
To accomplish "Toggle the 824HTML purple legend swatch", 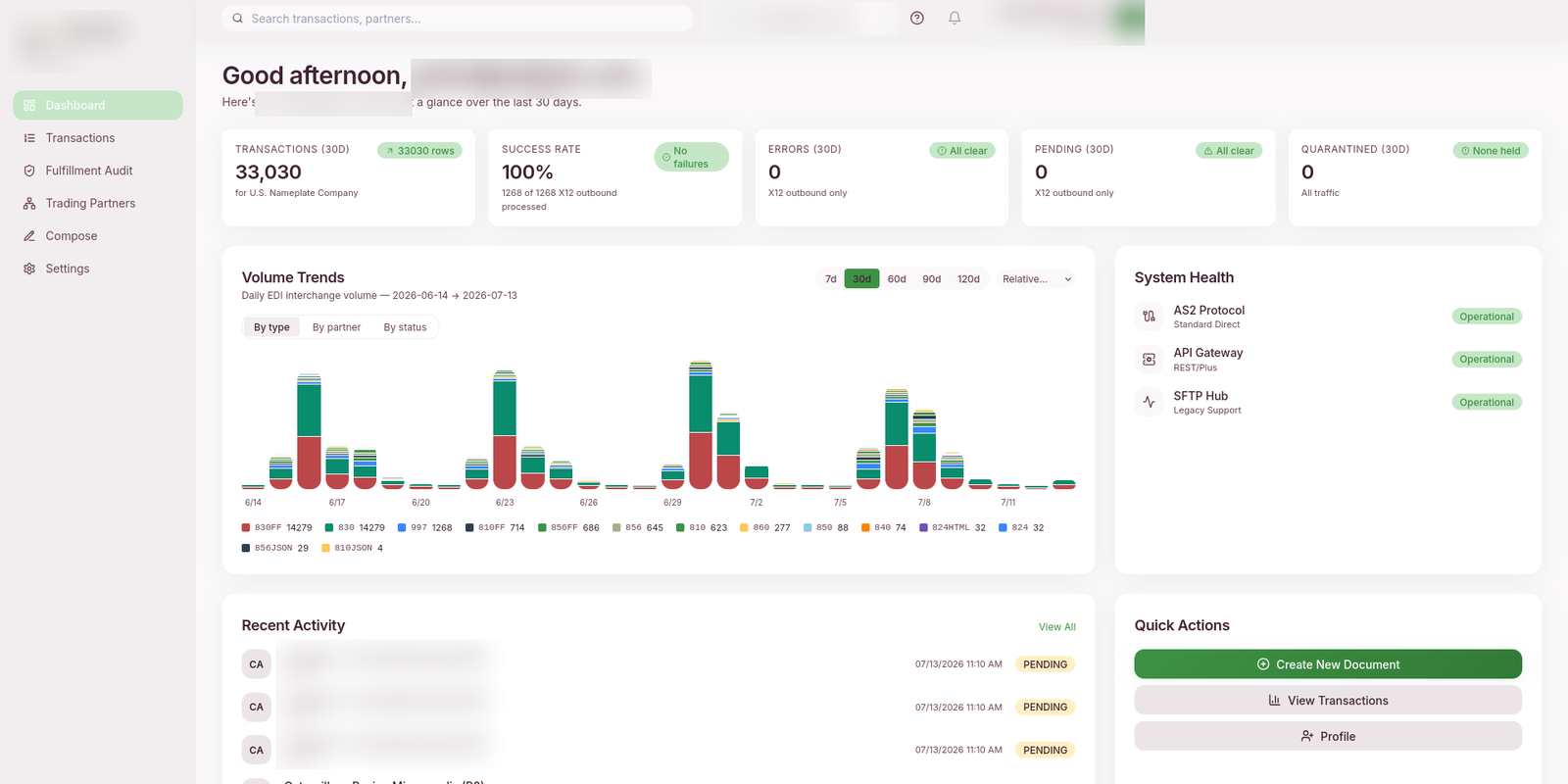I will point(923,527).
